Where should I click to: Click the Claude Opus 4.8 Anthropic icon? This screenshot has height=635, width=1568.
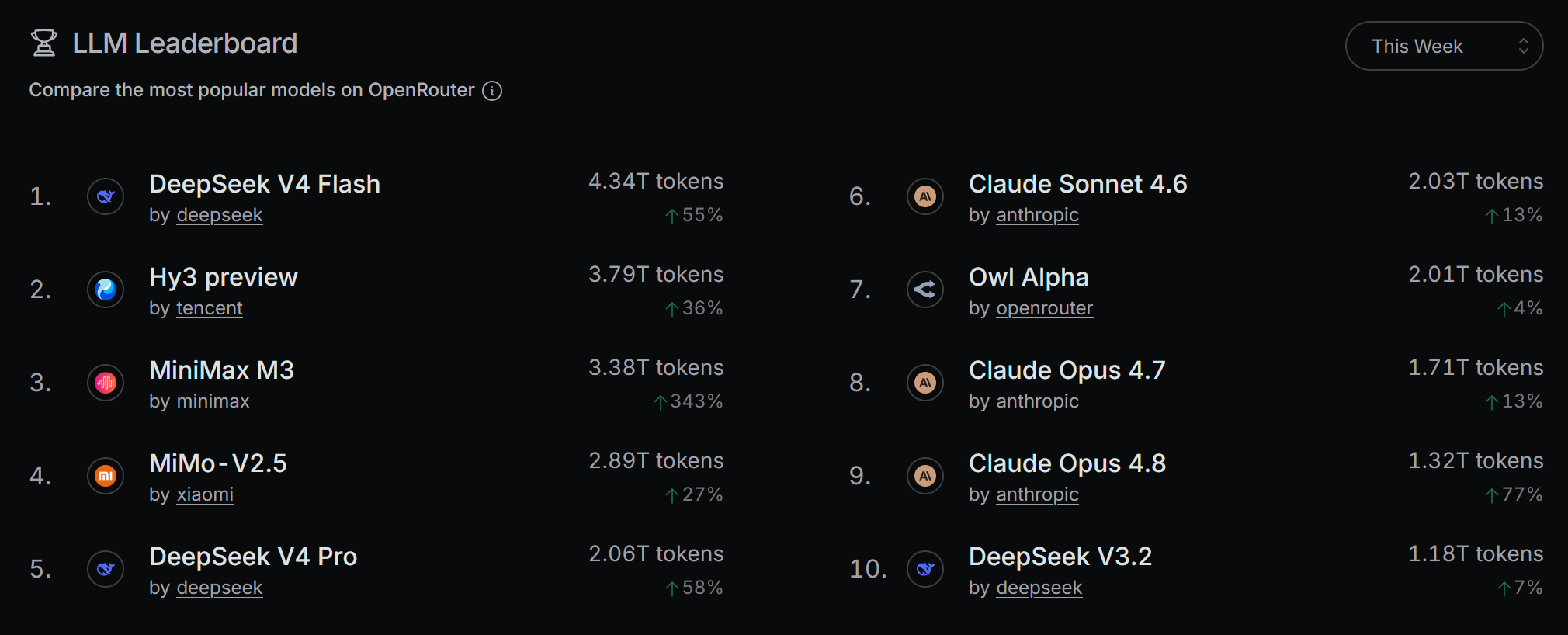(925, 476)
